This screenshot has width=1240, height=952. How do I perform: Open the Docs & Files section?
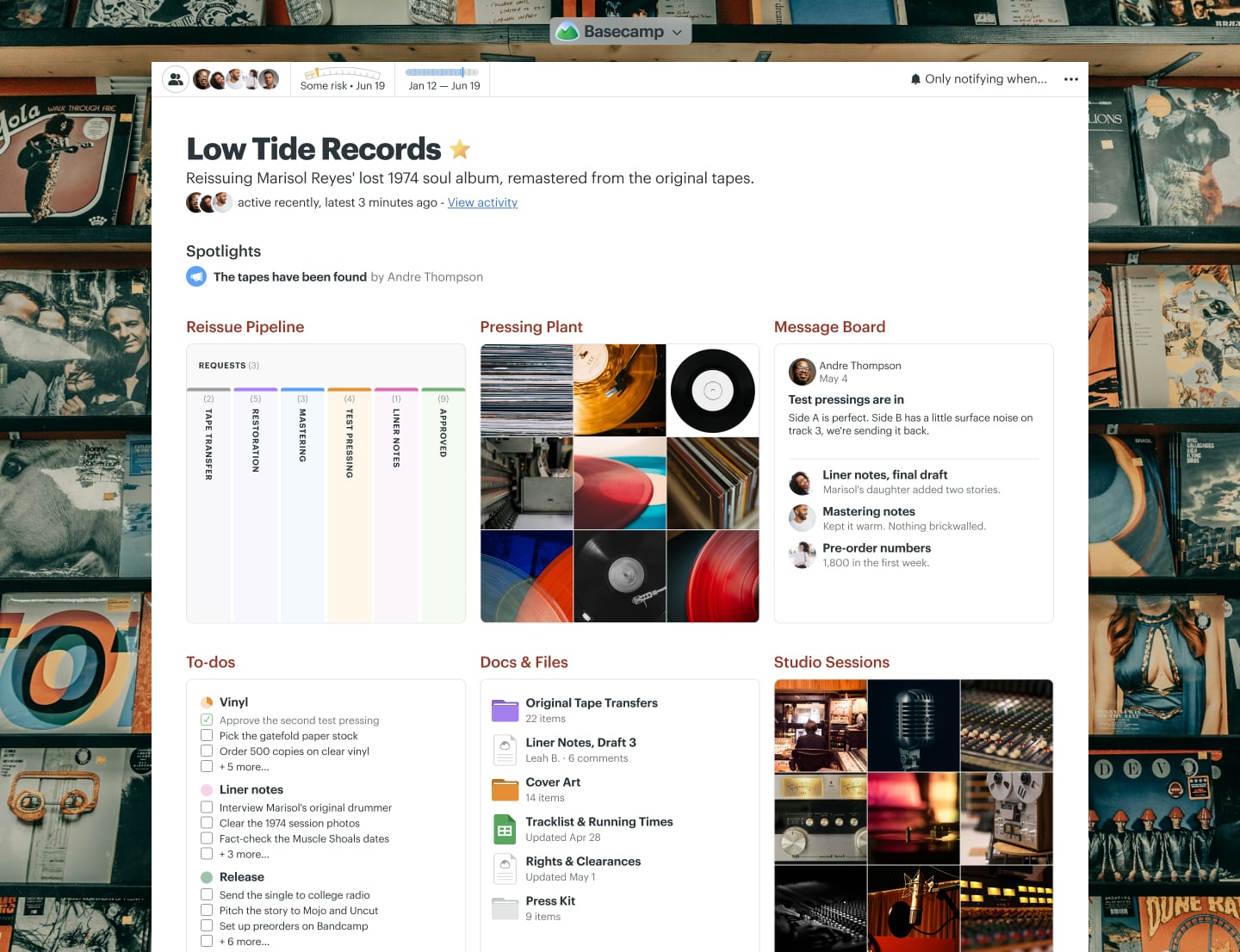pyautogui.click(x=524, y=662)
